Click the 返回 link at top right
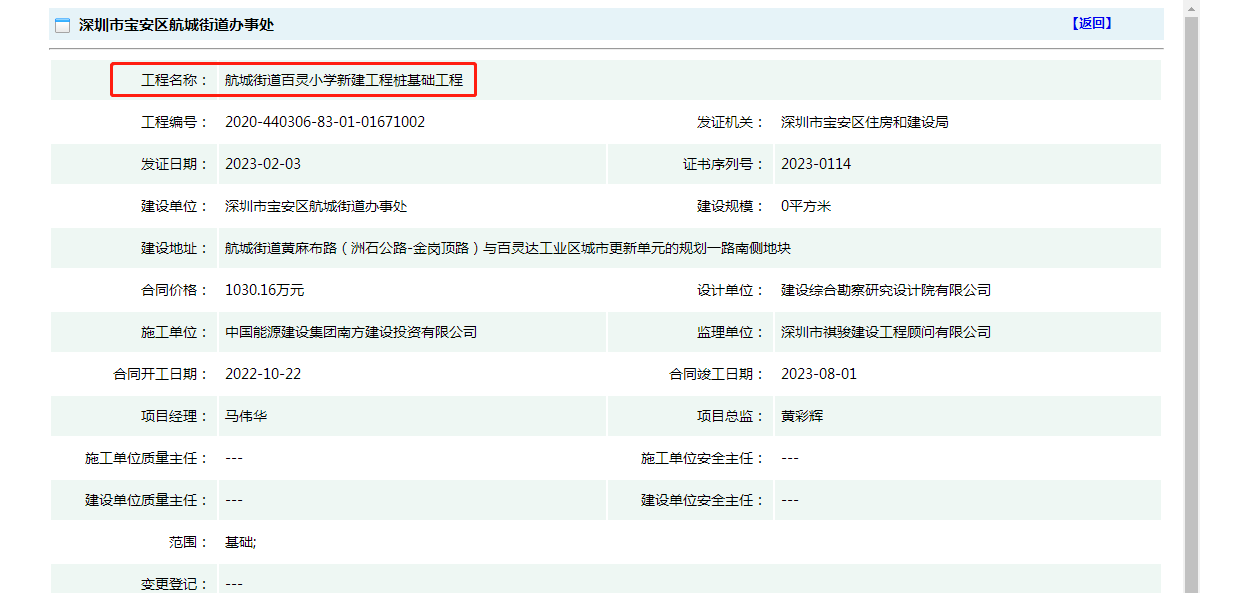Image resolution: width=1236 pixels, height=593 pixels. point(1091,24)
